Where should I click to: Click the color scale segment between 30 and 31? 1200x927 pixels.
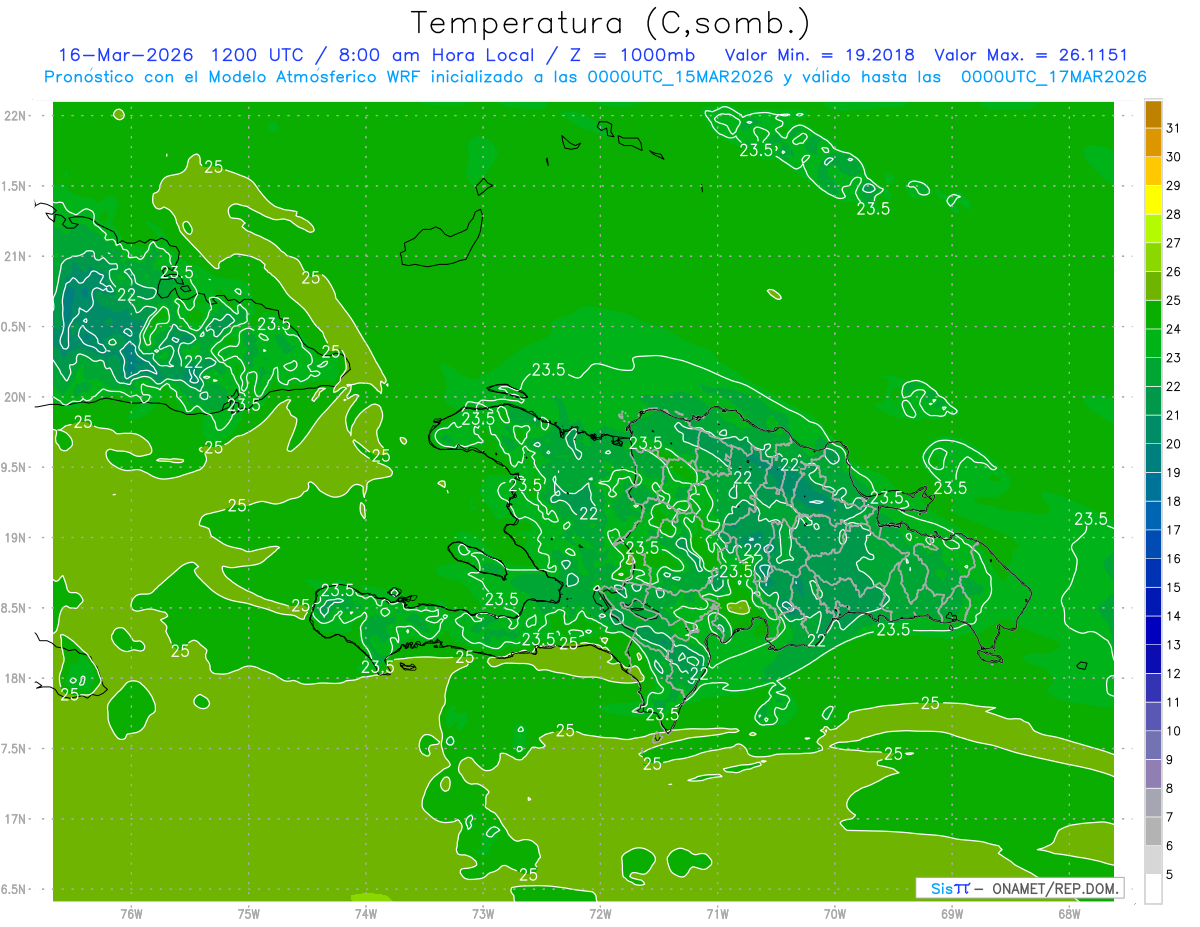tap(1153, 142)
